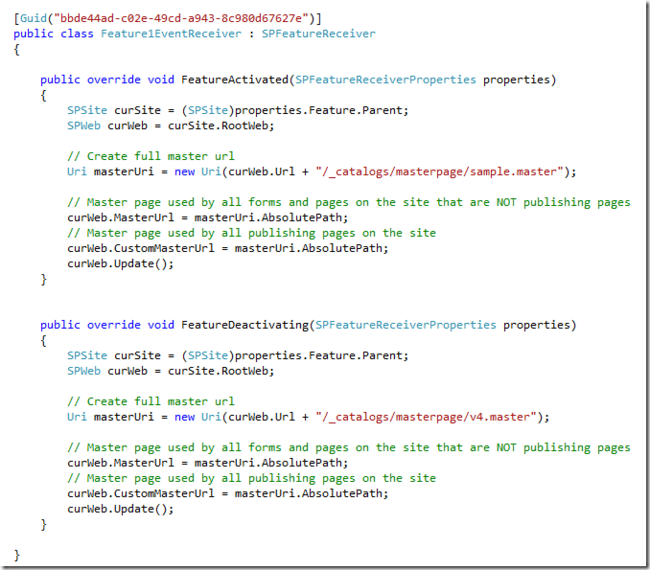Click the base class SPFeatureReceiver
This screenshot has height=570, width=650.
click(x=318, y=34)
